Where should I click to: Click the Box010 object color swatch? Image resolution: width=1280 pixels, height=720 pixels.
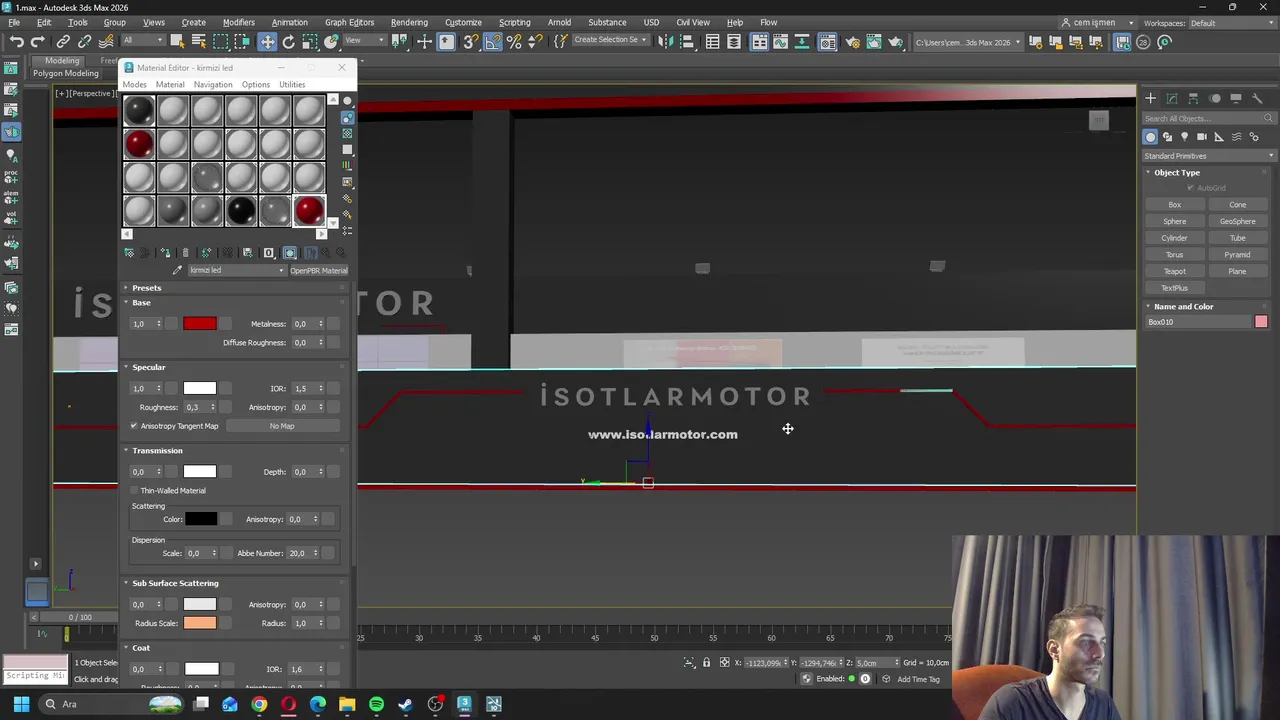pyautogui.click(x=1261, y=322)
